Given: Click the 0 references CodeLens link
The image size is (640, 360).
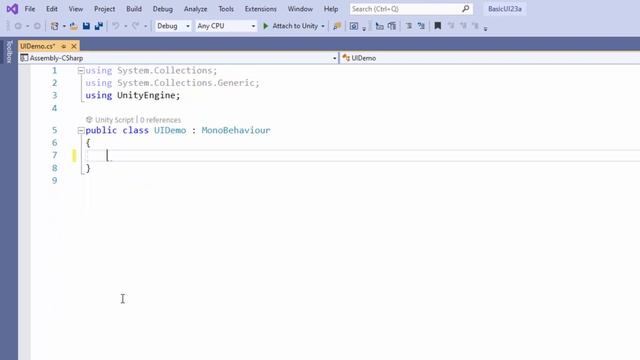Looking at the screenshot, I should [x=160, y=120].
